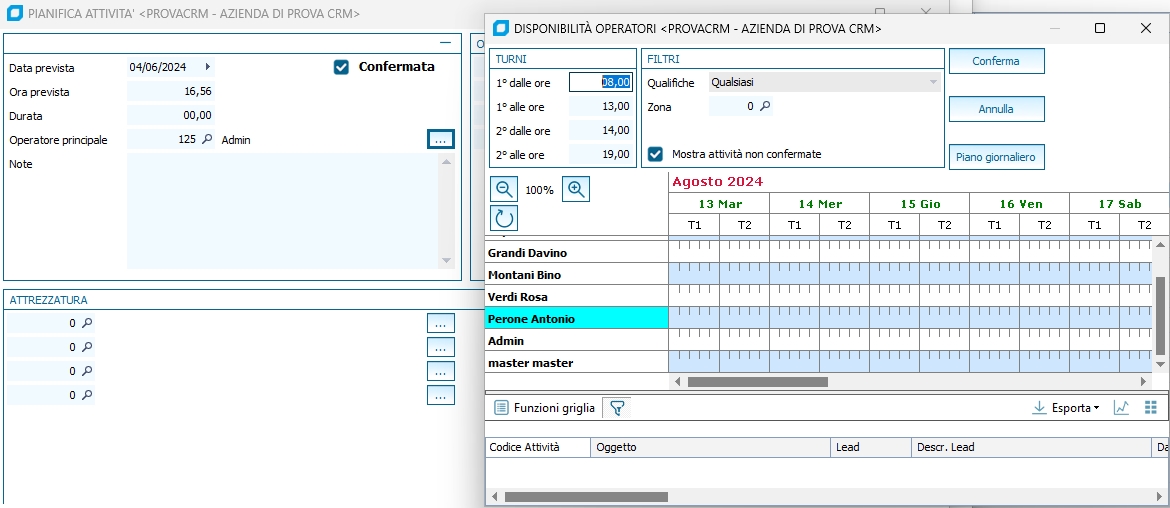Open Funzioni griglia menu
The width and height of the screenshot is (1170, 508).
pyautogui.click(x=545, y=407)
